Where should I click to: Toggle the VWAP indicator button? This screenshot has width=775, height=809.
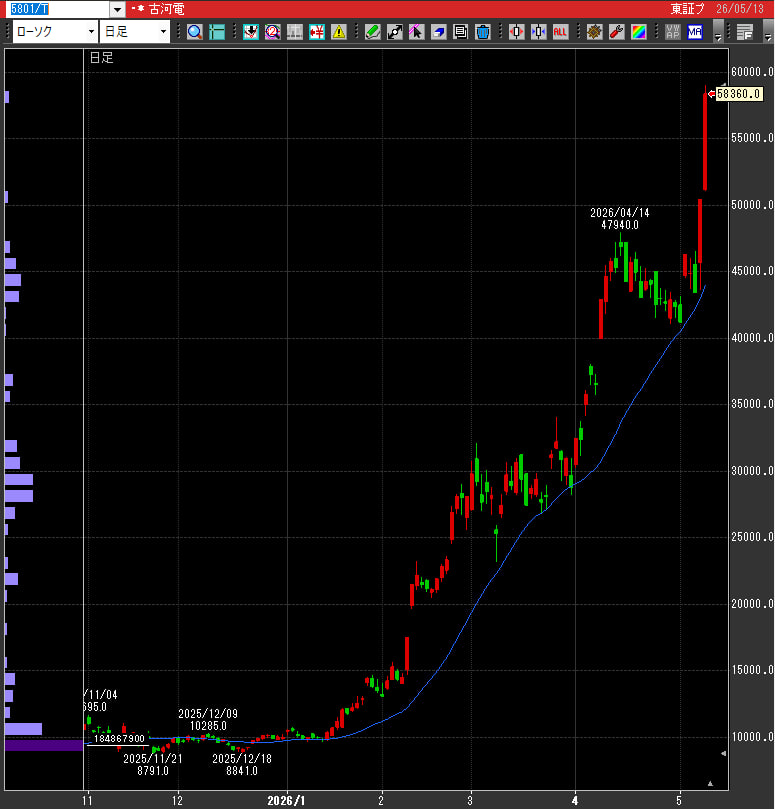click(673, 32)
